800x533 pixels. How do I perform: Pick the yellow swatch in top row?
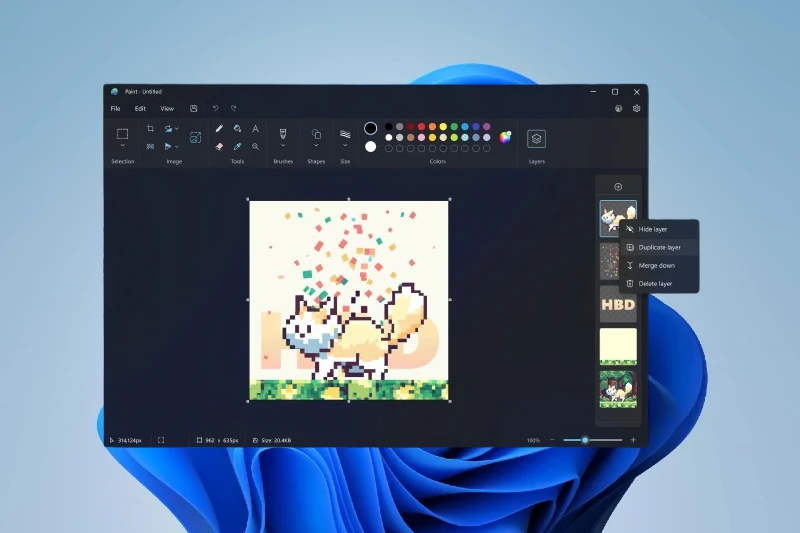click(443, 126)
